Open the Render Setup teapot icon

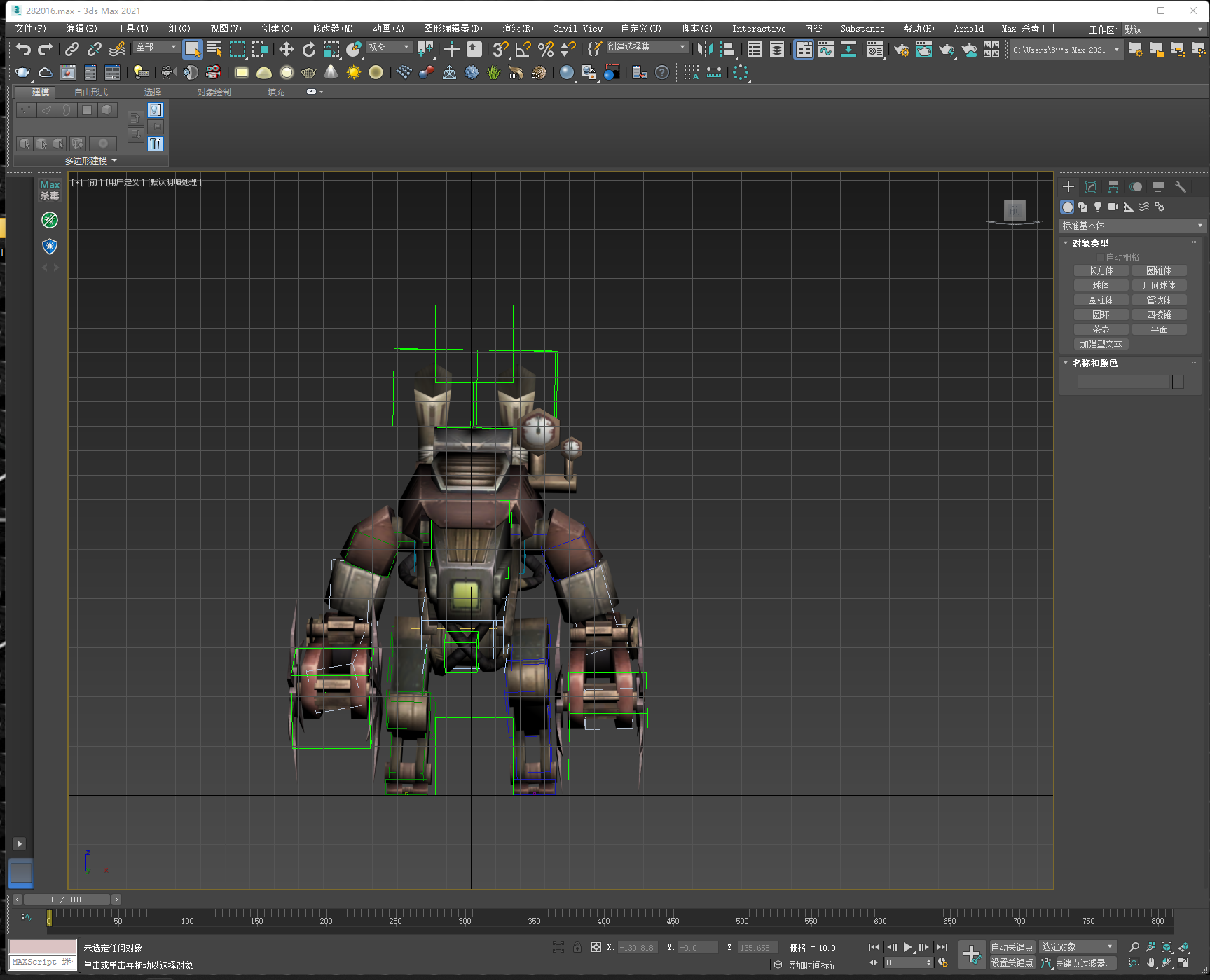(902, 49)
